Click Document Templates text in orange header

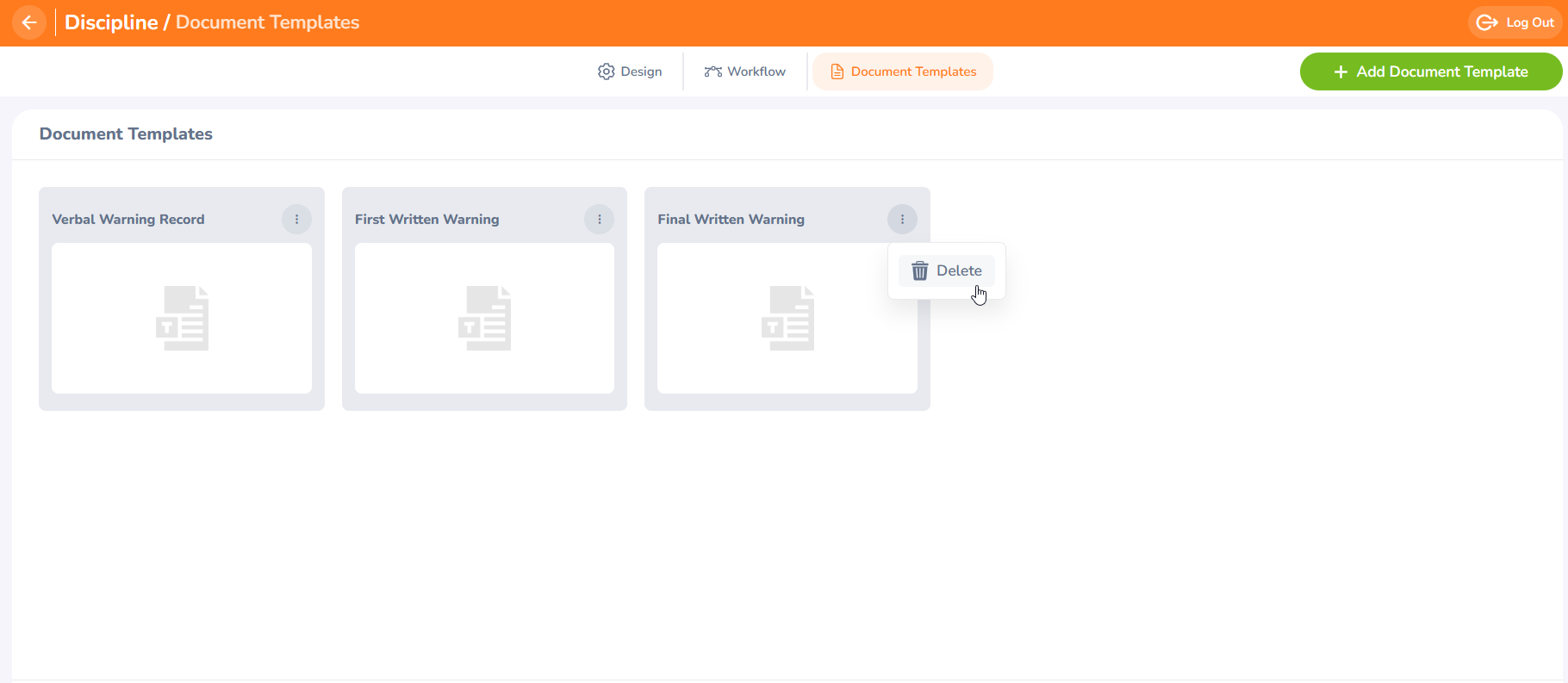[267, 22]
